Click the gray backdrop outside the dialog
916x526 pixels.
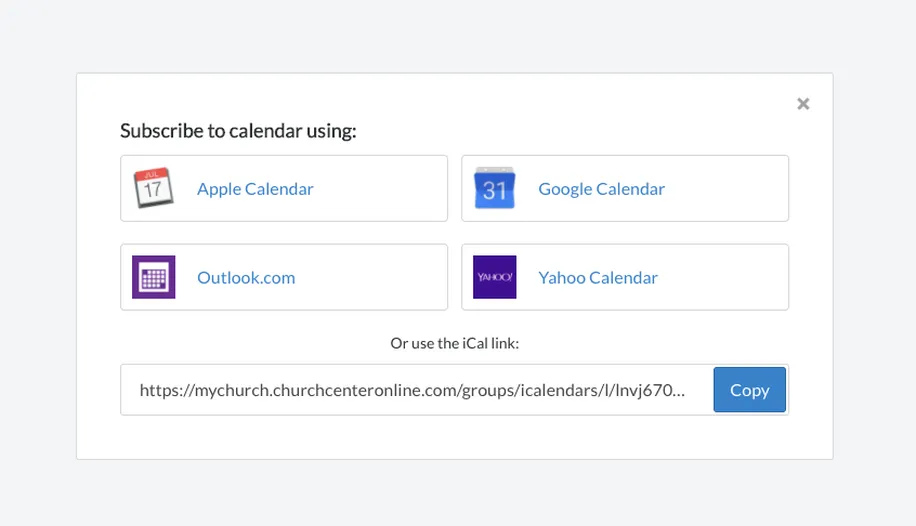click(40, 260)
